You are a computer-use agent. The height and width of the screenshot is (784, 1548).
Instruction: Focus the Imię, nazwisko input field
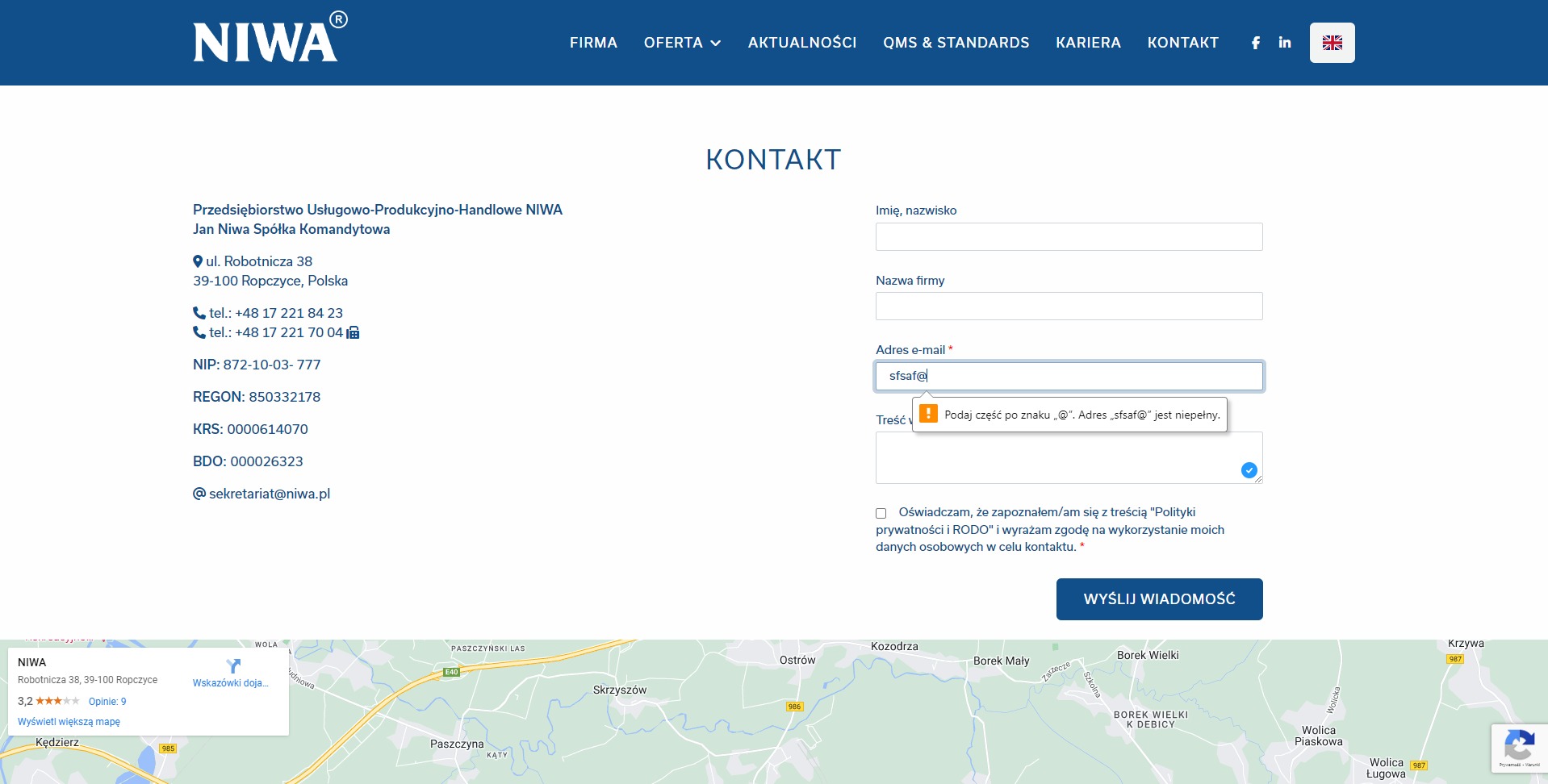[x=1069, y=236]
